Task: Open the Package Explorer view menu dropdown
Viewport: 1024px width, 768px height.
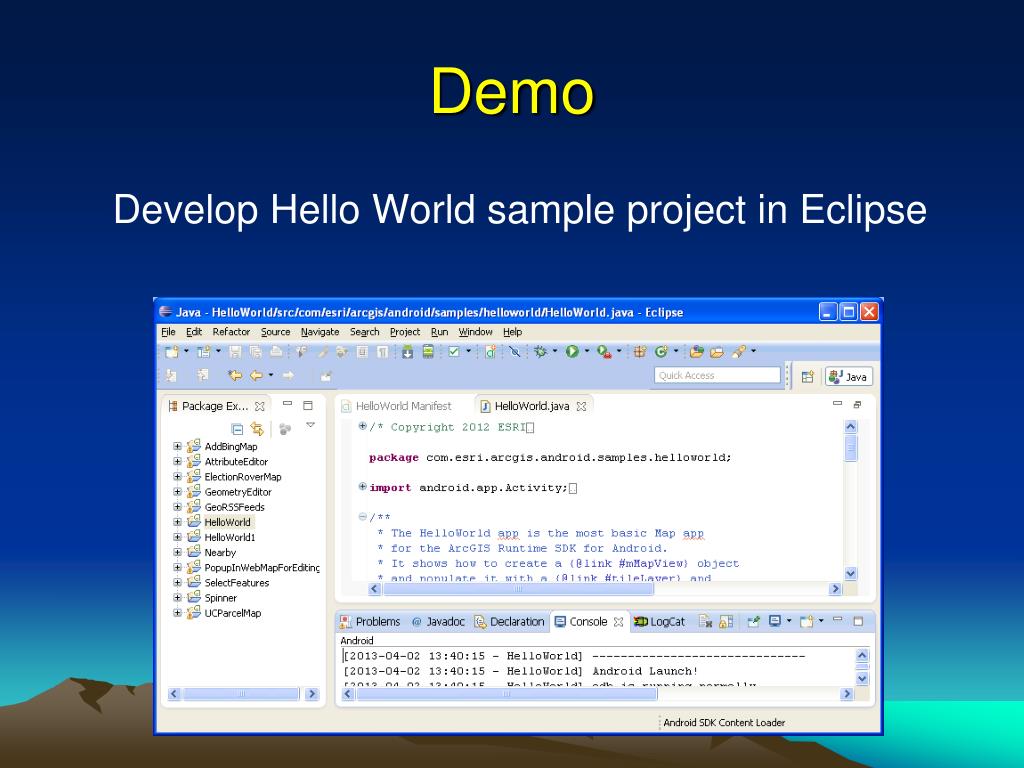Action: click(x=311, y=426)
